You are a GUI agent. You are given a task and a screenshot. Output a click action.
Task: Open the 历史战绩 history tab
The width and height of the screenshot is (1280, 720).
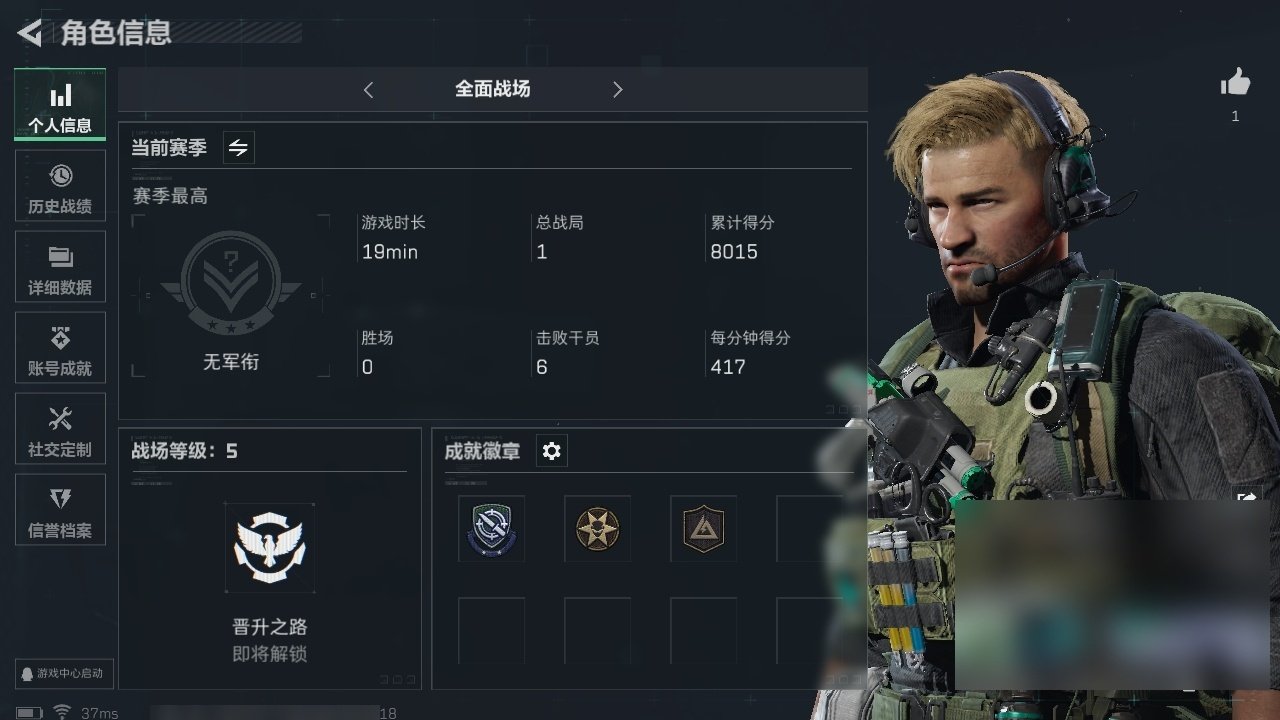[60, 187]
